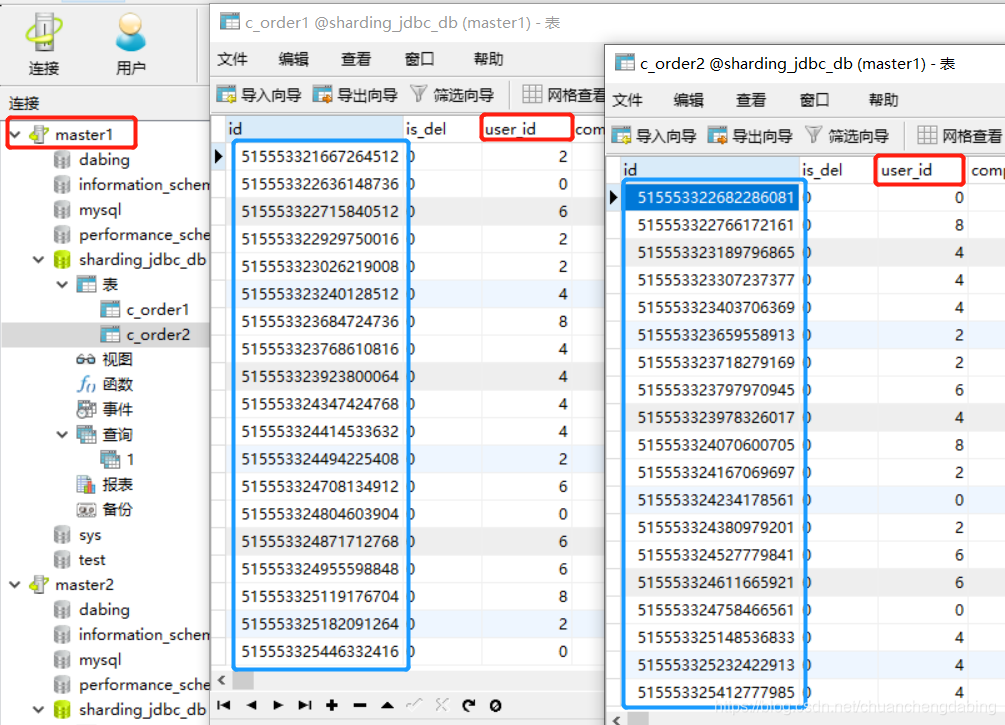The height and width of the screenshot is (725, 1005).
Task: Click the c_order1 horizontal scrollbar left arrow
Action: pos(222,680)
